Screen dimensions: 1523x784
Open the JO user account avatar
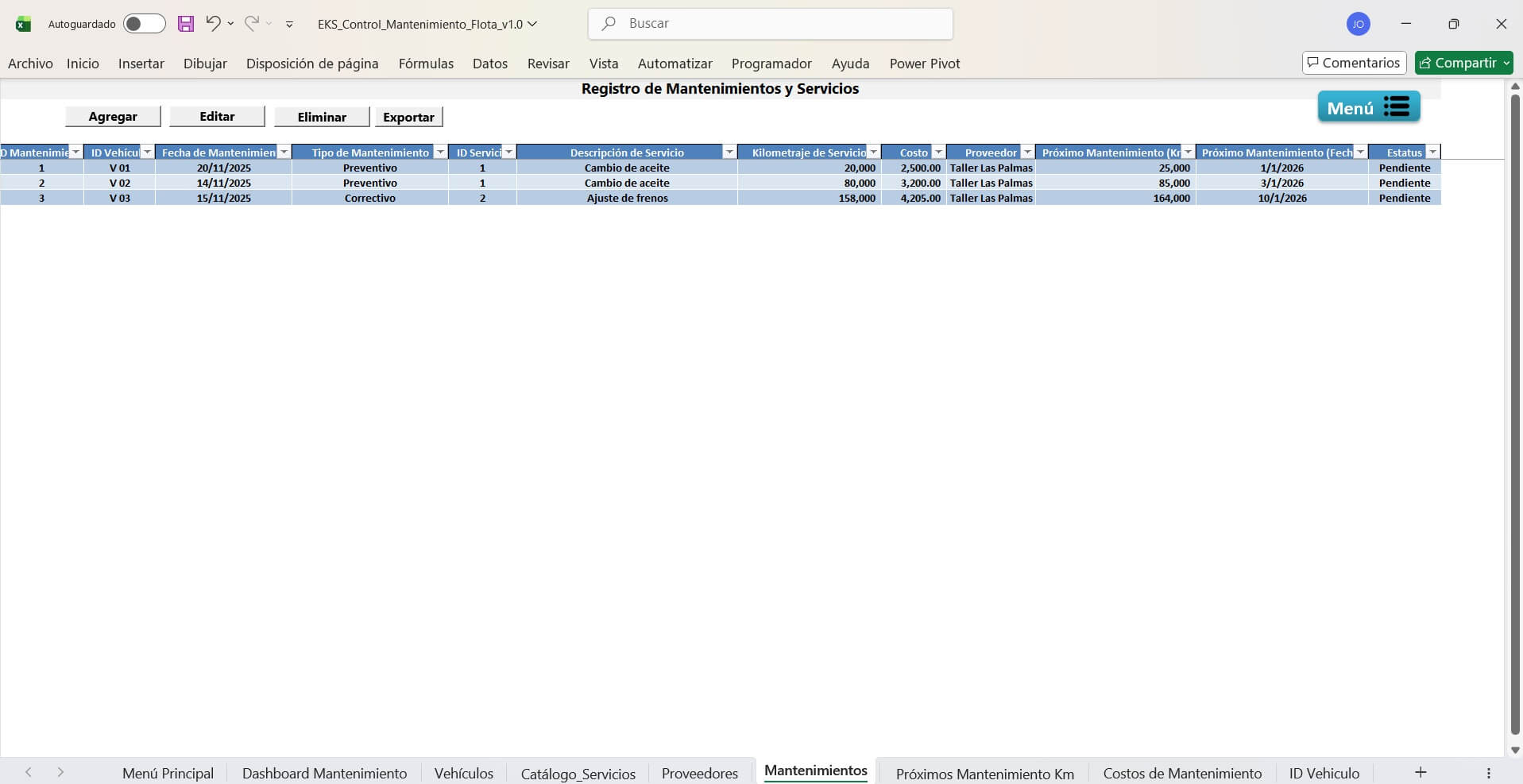pos(1359,24)
